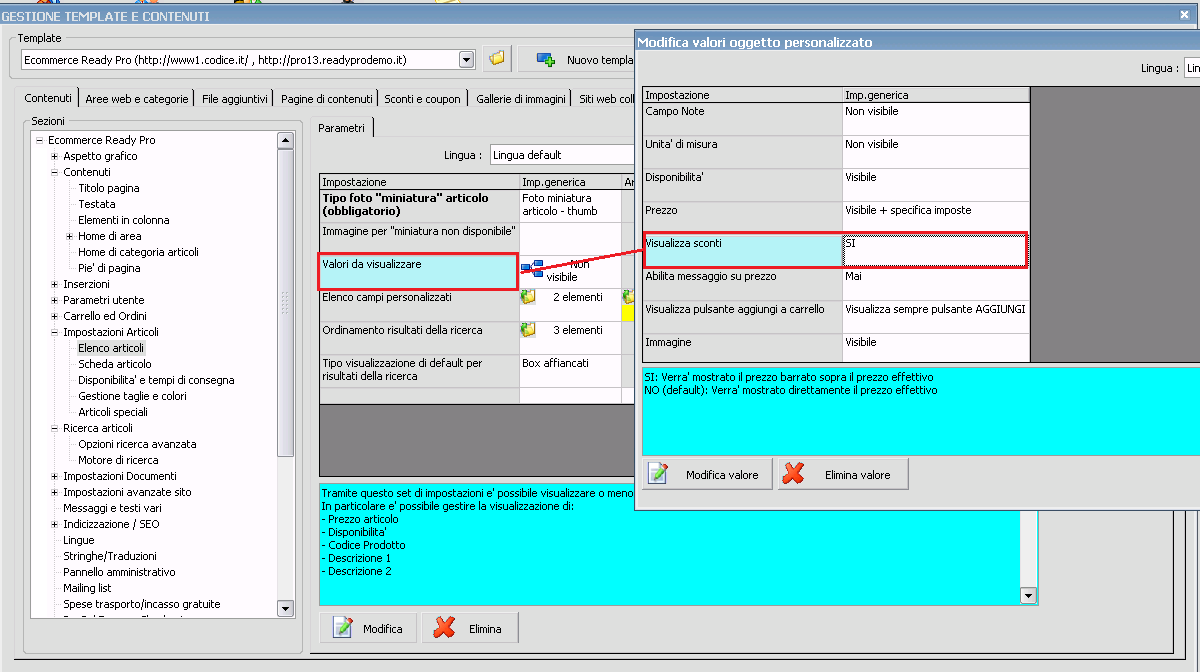
Task: Select Home di categoria articoli
Action: tap(138, 252)
